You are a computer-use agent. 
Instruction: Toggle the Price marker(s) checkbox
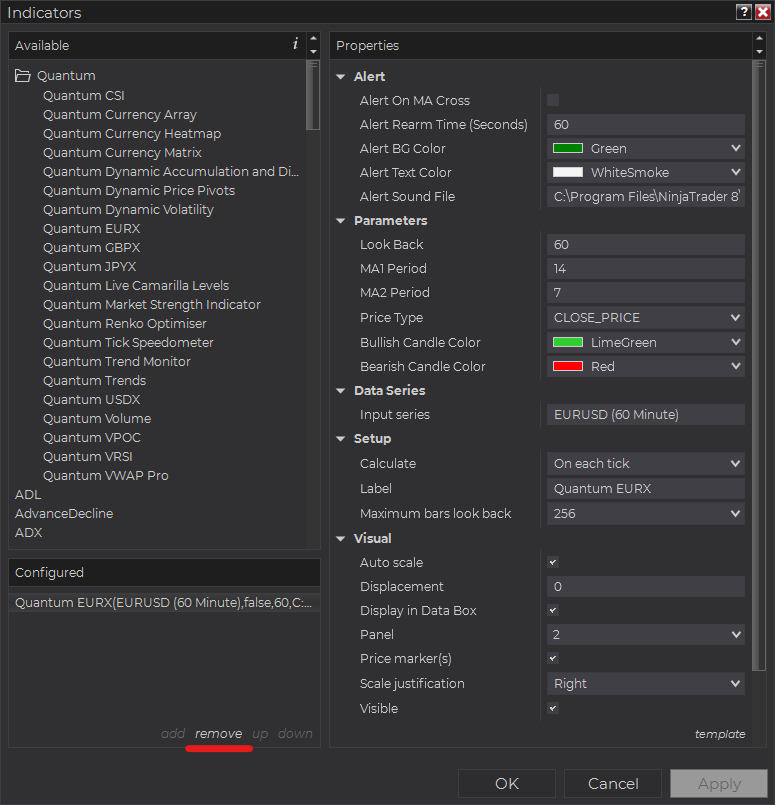[553, 658]
